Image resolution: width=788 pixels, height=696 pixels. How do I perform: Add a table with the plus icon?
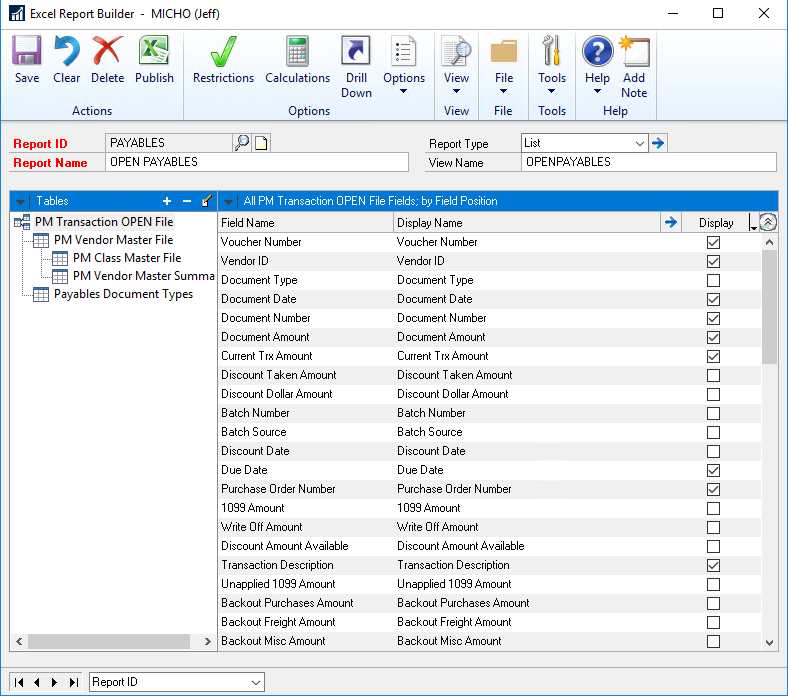coord(167,202)
